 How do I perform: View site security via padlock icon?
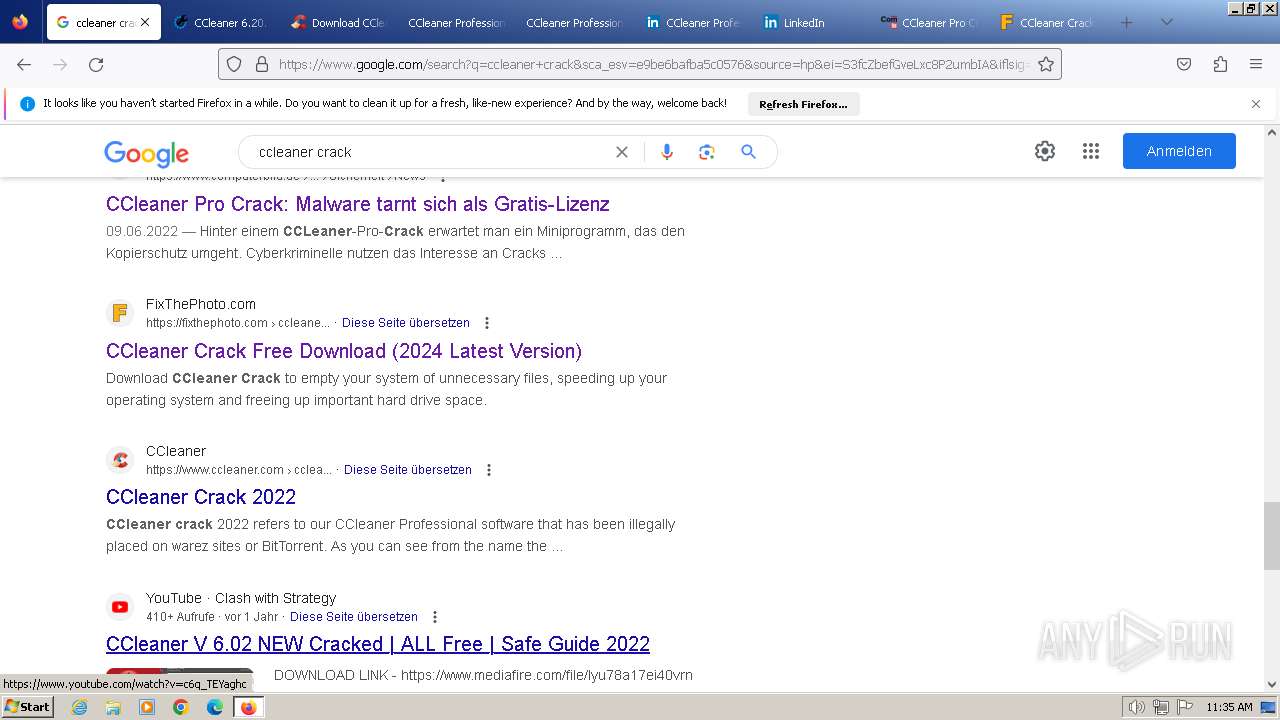pyautogui.click(x=262, y=64)
